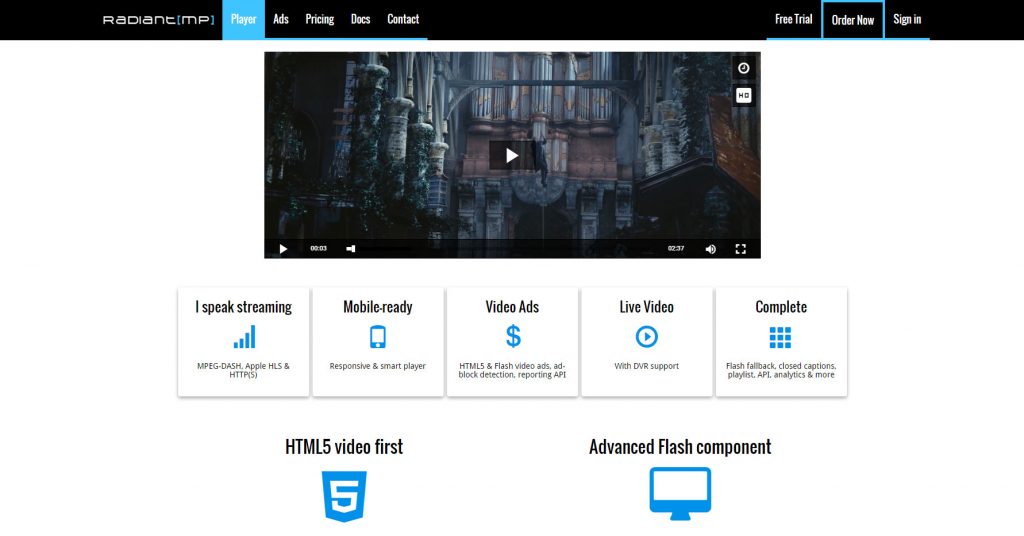Click the Advanced Flash component heading
This screenshot has height=536, width=1024.
point(680,447)
